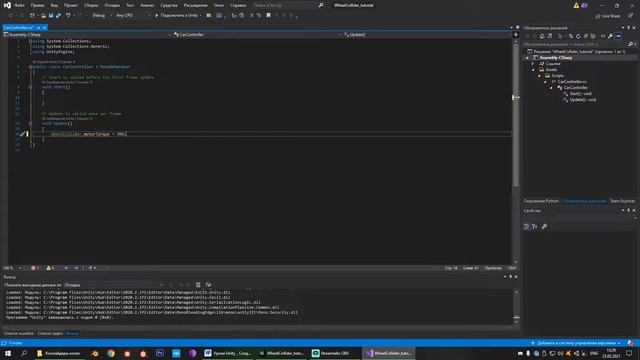Collapse the Scripts folder node
Image resolution: width=640 pixels, height=360 pixels.
(539, 76)
